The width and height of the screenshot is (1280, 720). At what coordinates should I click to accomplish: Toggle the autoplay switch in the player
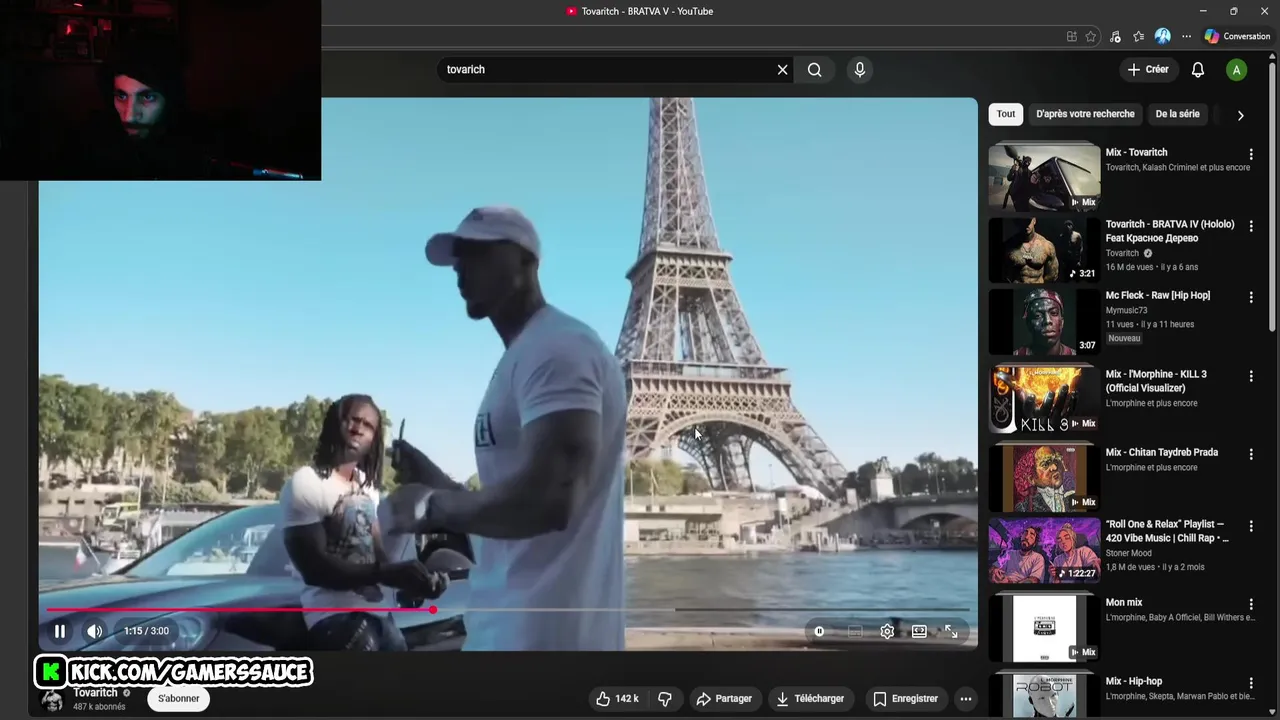click(819, 631)
